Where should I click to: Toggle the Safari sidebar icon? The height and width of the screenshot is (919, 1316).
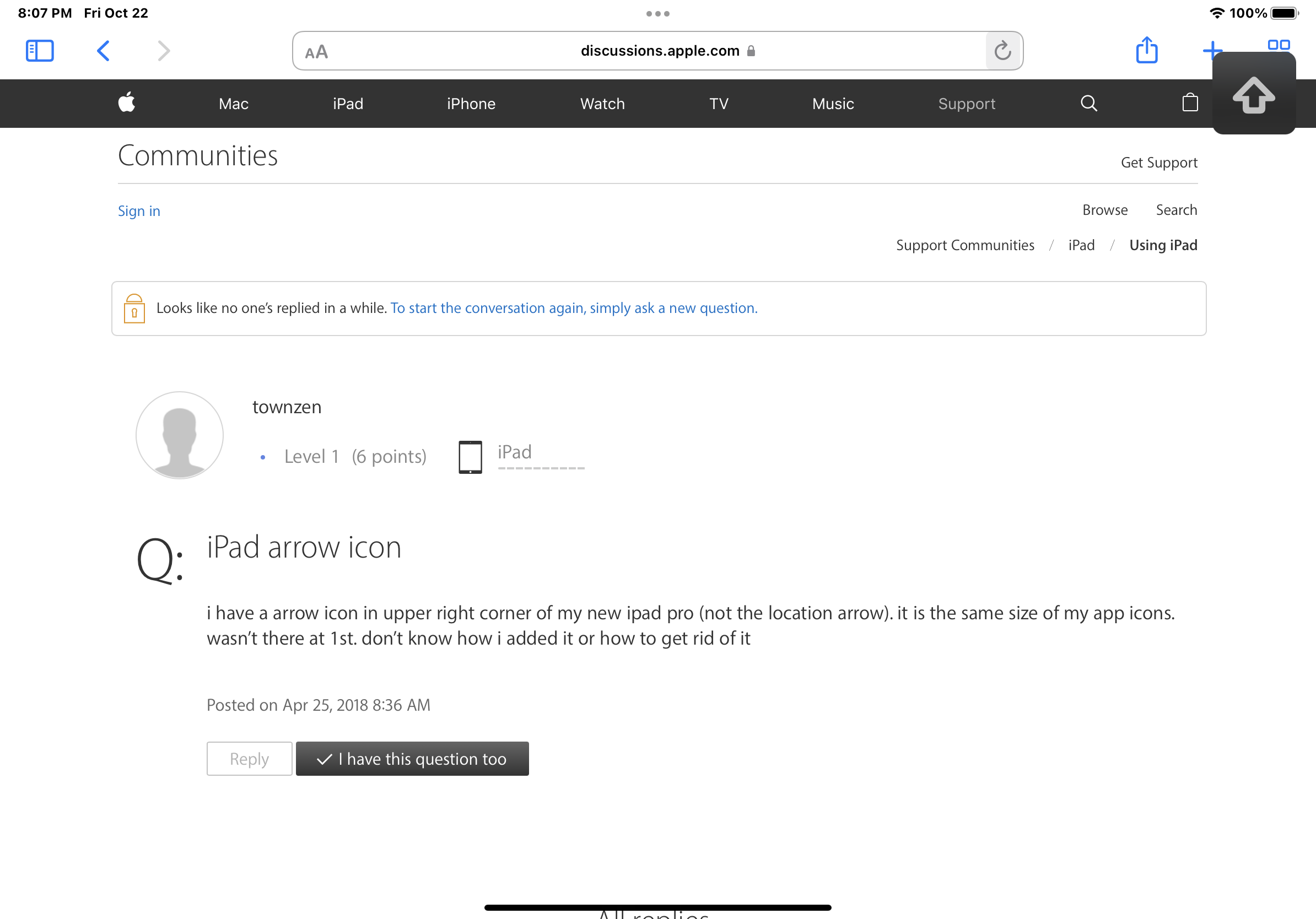tap(40, 51)
